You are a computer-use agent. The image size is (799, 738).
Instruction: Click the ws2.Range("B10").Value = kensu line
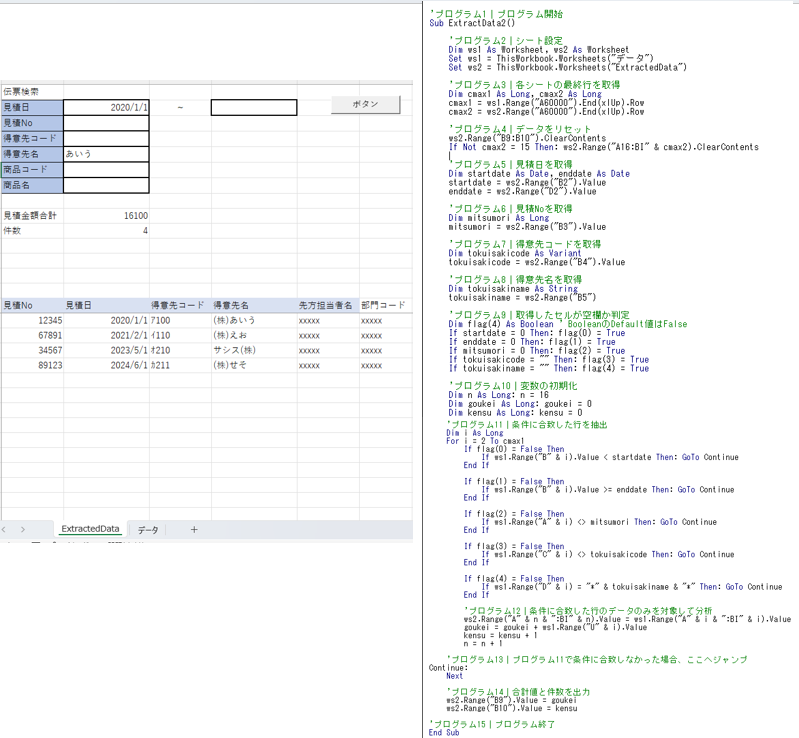[512, 708]
